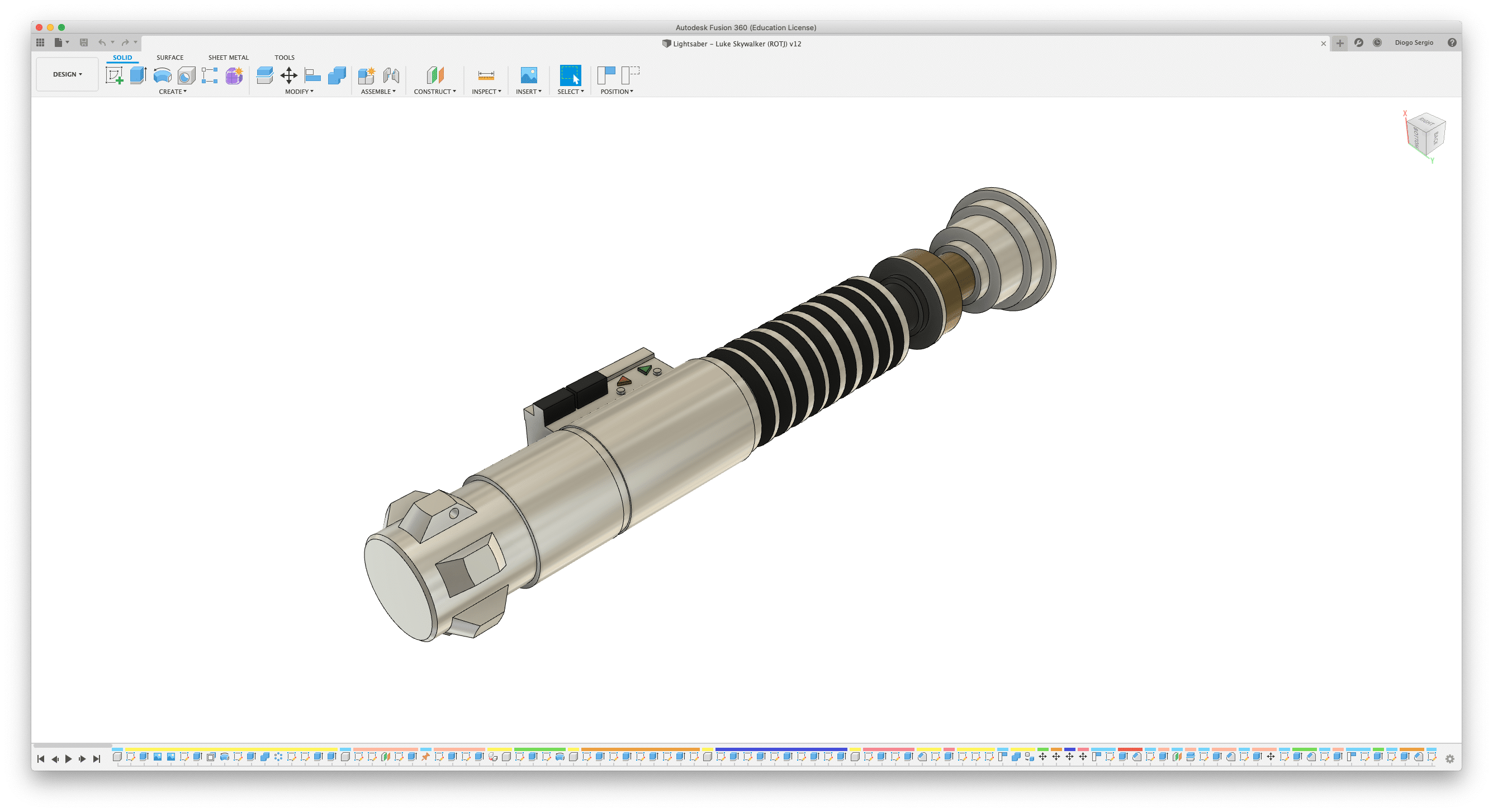Select the Measure ruler tool

click(x=486, y=75)
